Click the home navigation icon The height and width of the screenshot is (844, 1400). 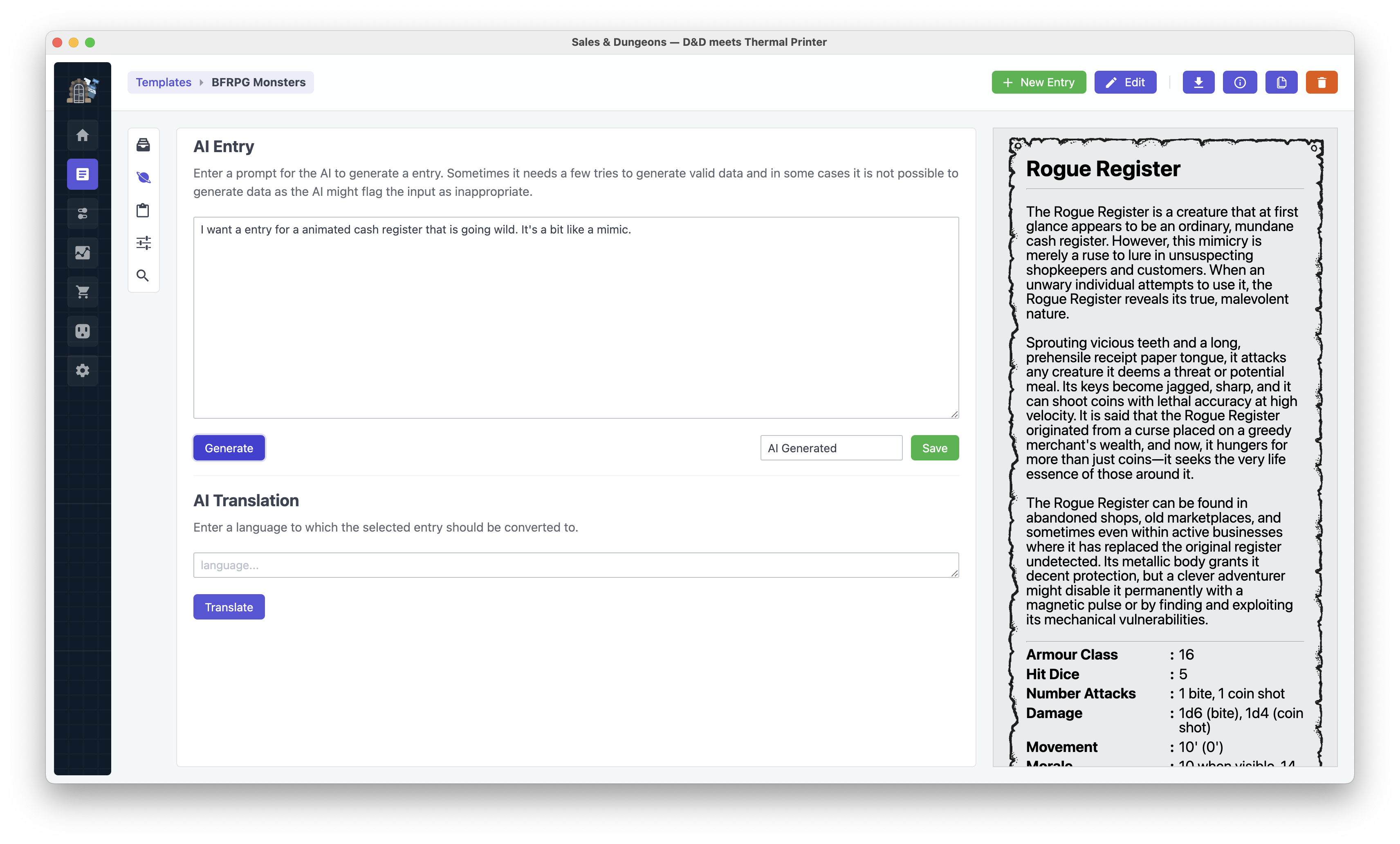[x=83, y=135]
